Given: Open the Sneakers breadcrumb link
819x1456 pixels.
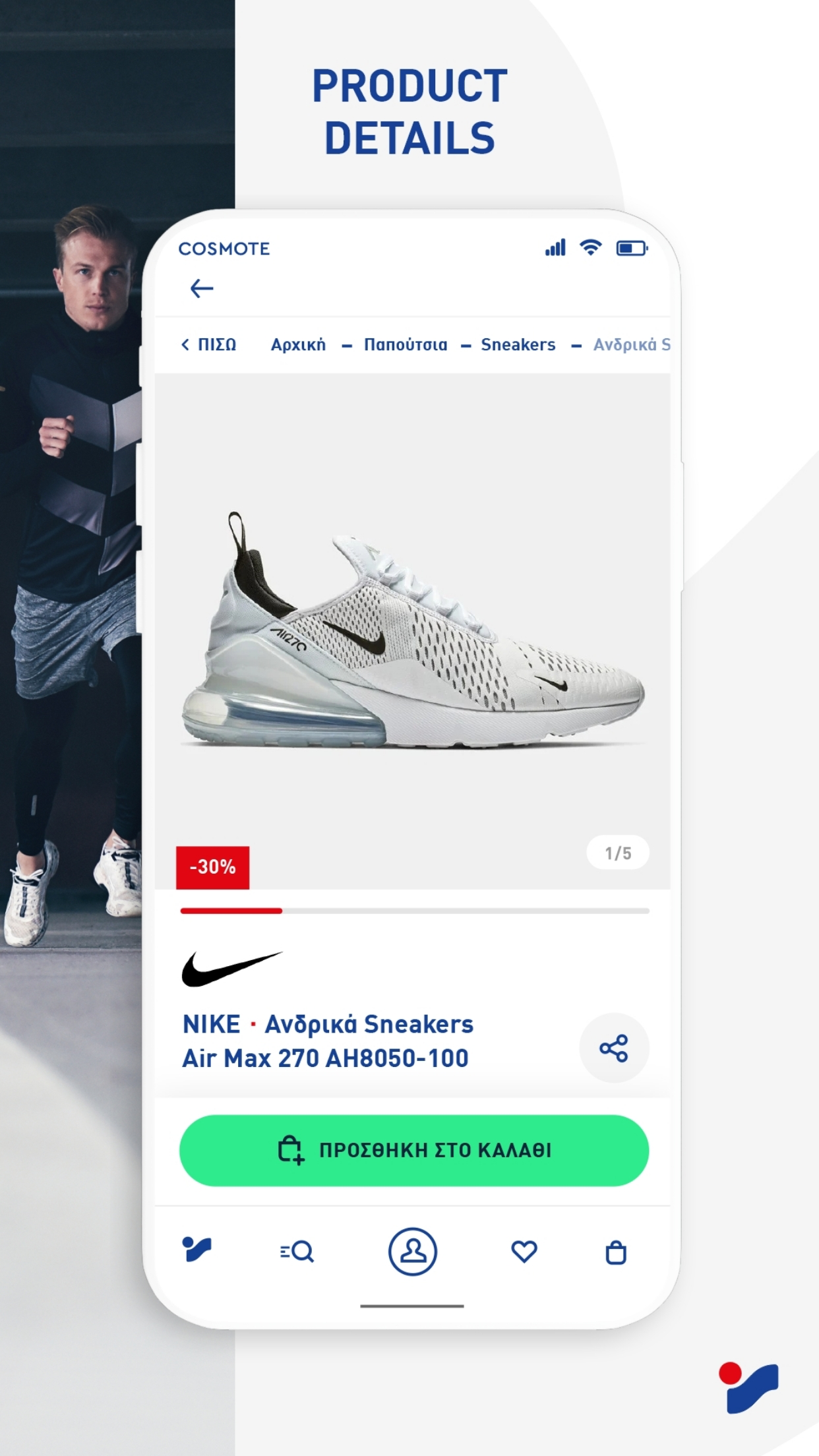Looking at the screenshot, I should tap(518, 344).
